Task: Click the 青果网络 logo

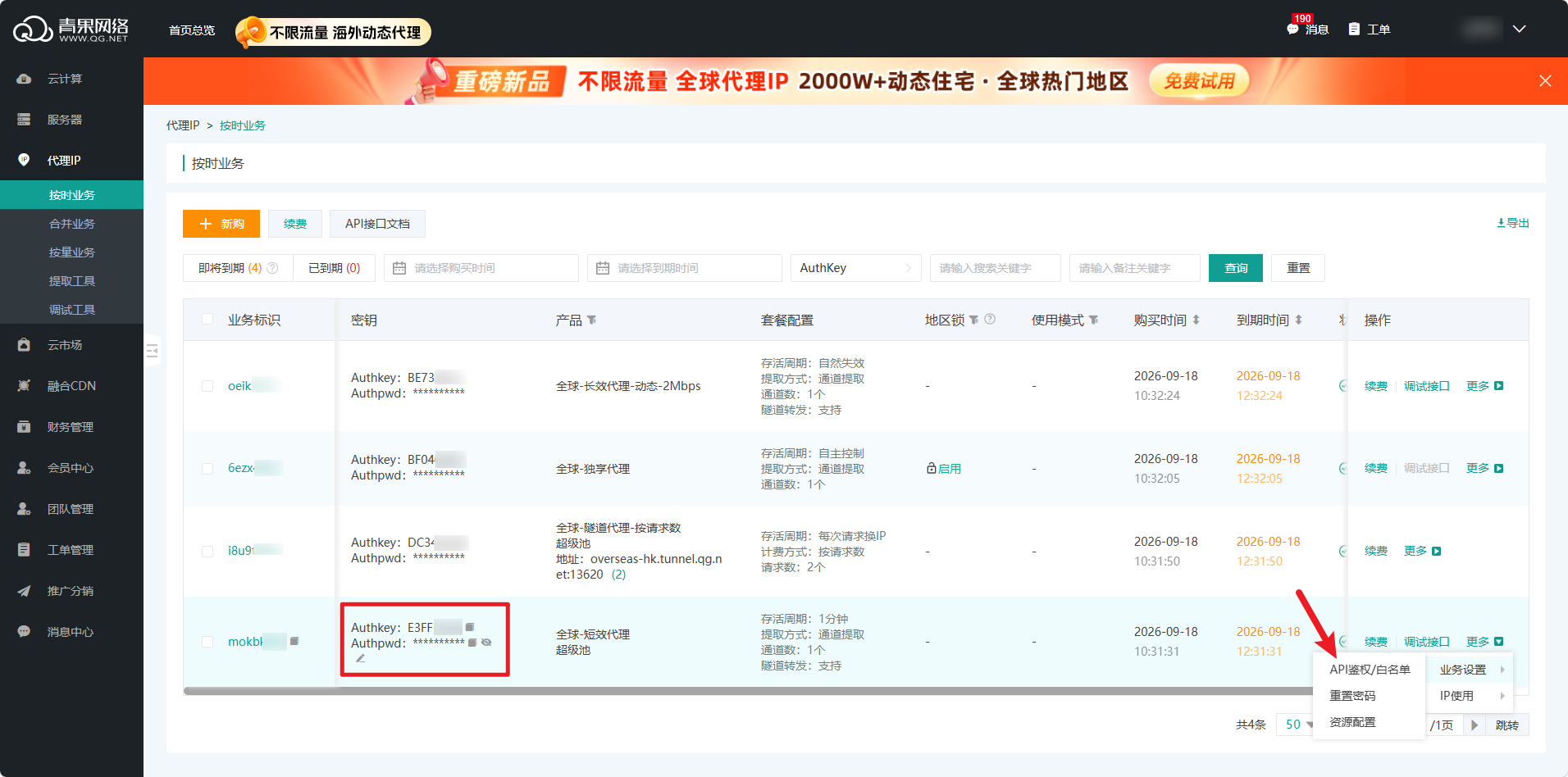Action: point(71,30)
